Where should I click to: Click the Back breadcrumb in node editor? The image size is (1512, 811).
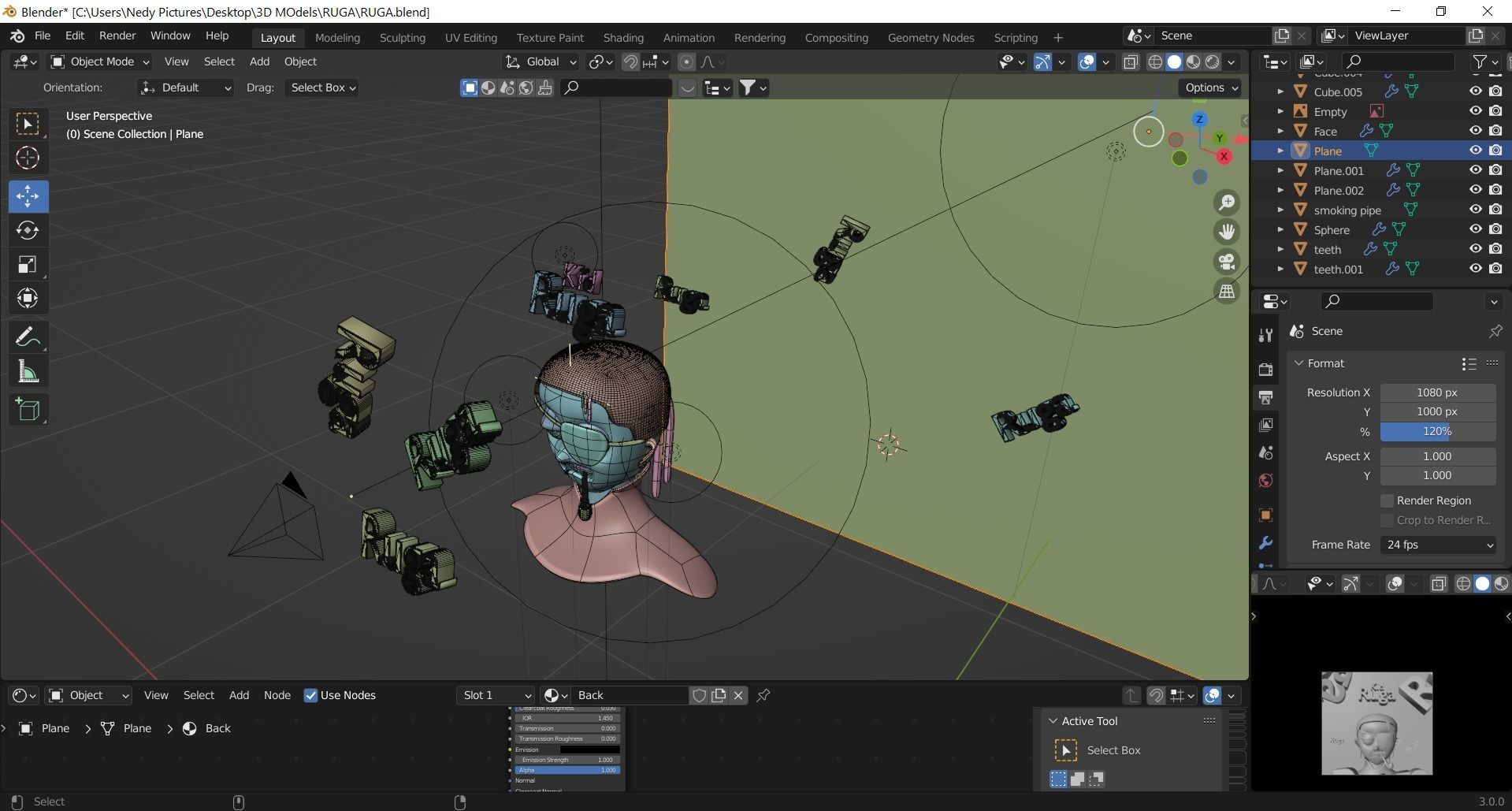click(x=217, y=728)
